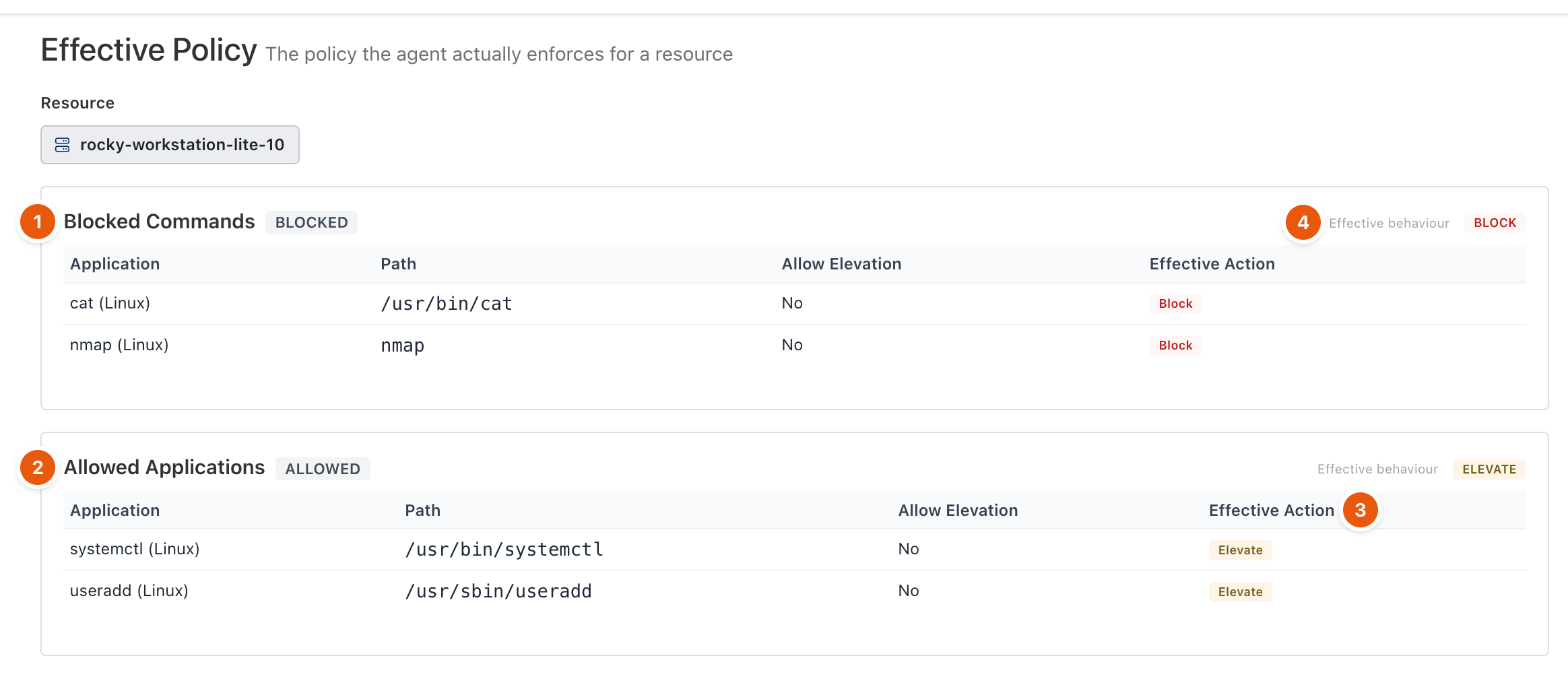This screenshot has width=1568, height=687.
Task: Click the nmap path value
Action: (x=403, y=346)
